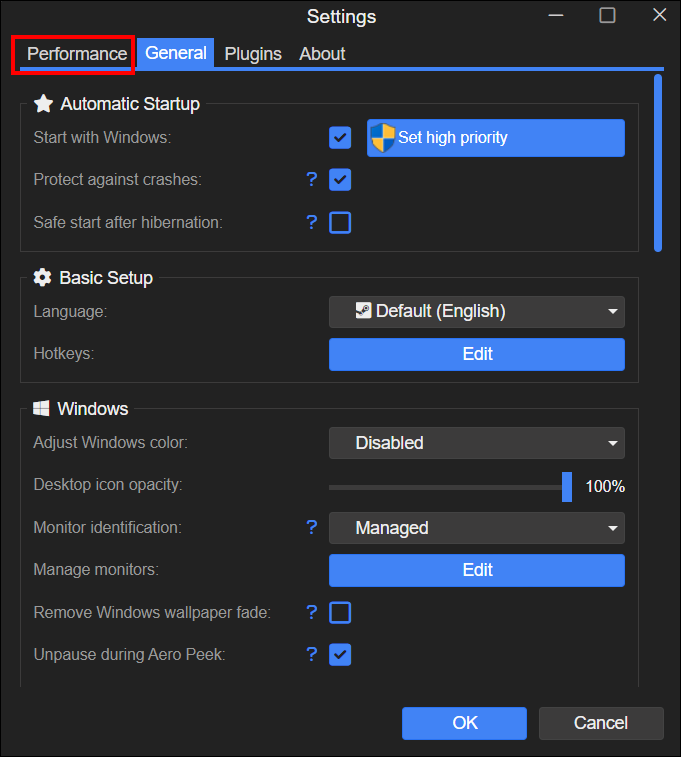Open the Monitor identification Managed dropdown
This screenshot has width=681, height=757.
tap(477, 528)
